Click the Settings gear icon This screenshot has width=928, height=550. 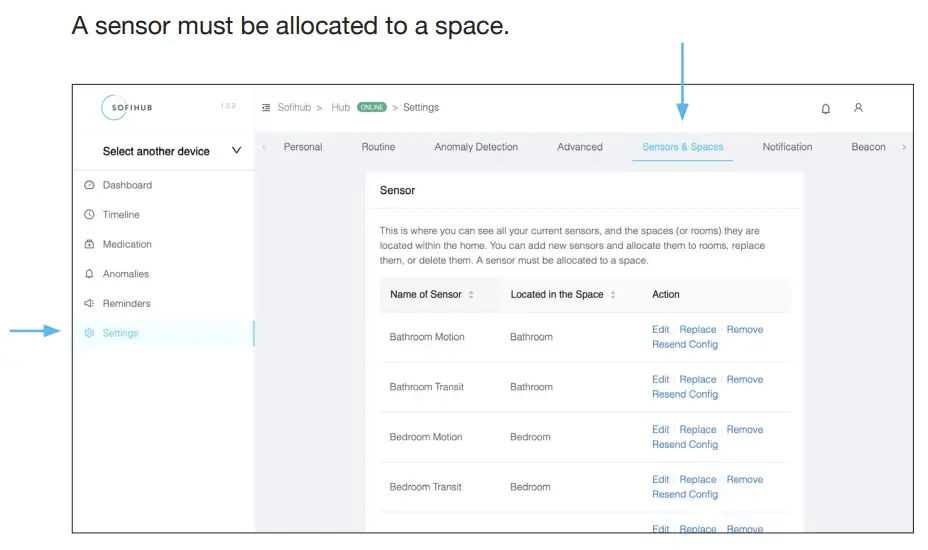(89, 333)
